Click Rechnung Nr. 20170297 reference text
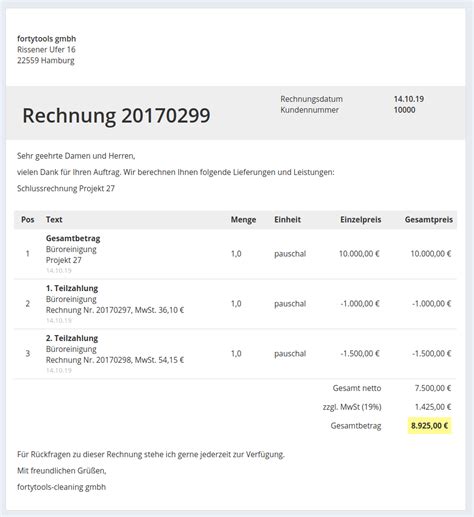474x517 pixels. [88, 310]
